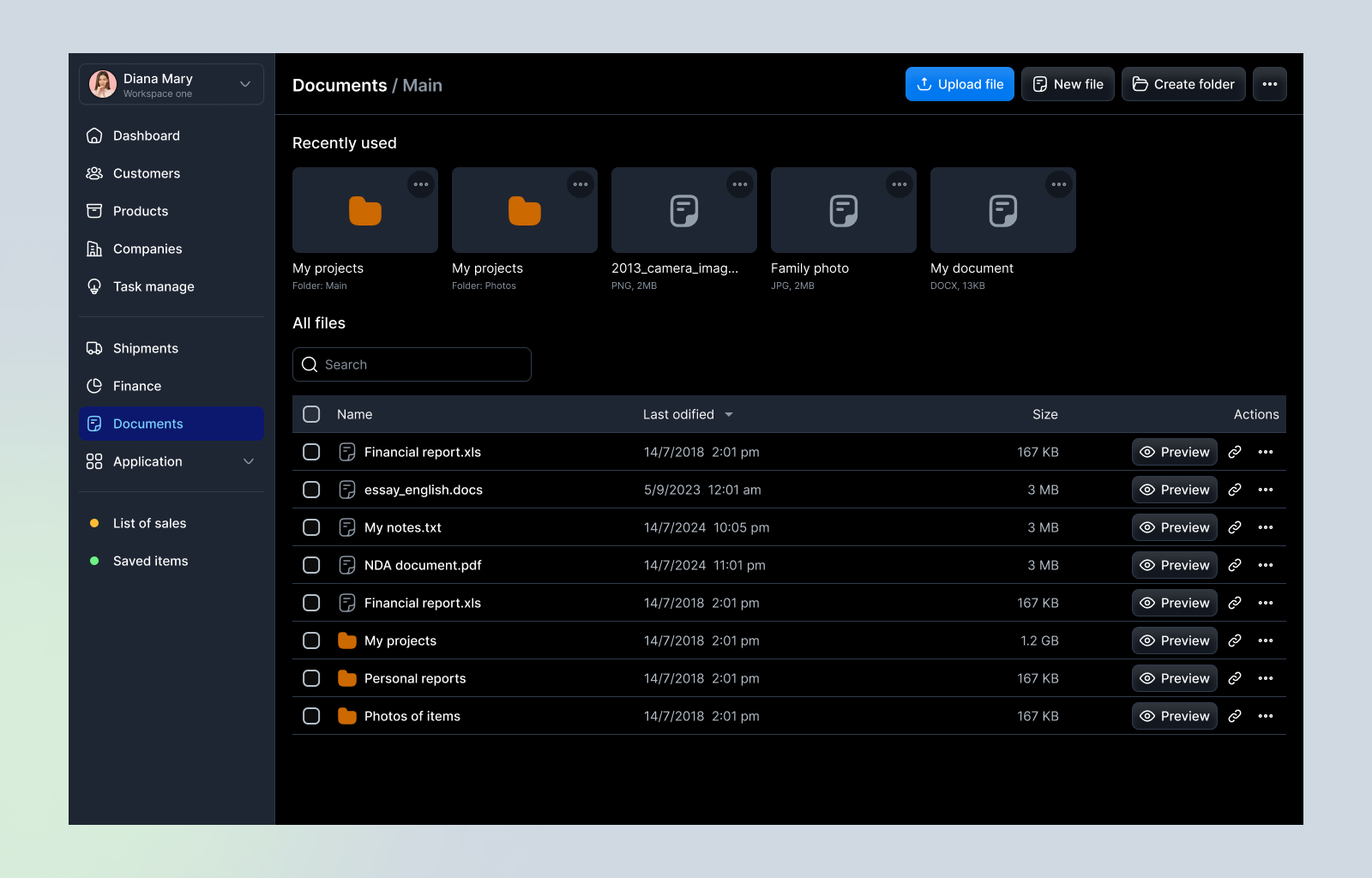This screenshot has width=1372, height=878.
Task: Expand the Application sidebar section
Action: coord(249,461)
